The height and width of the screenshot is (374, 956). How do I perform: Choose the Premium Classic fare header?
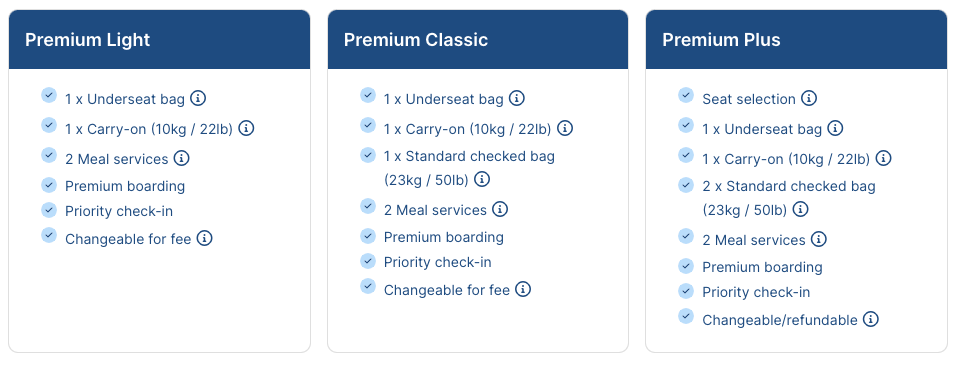[478, 40]
